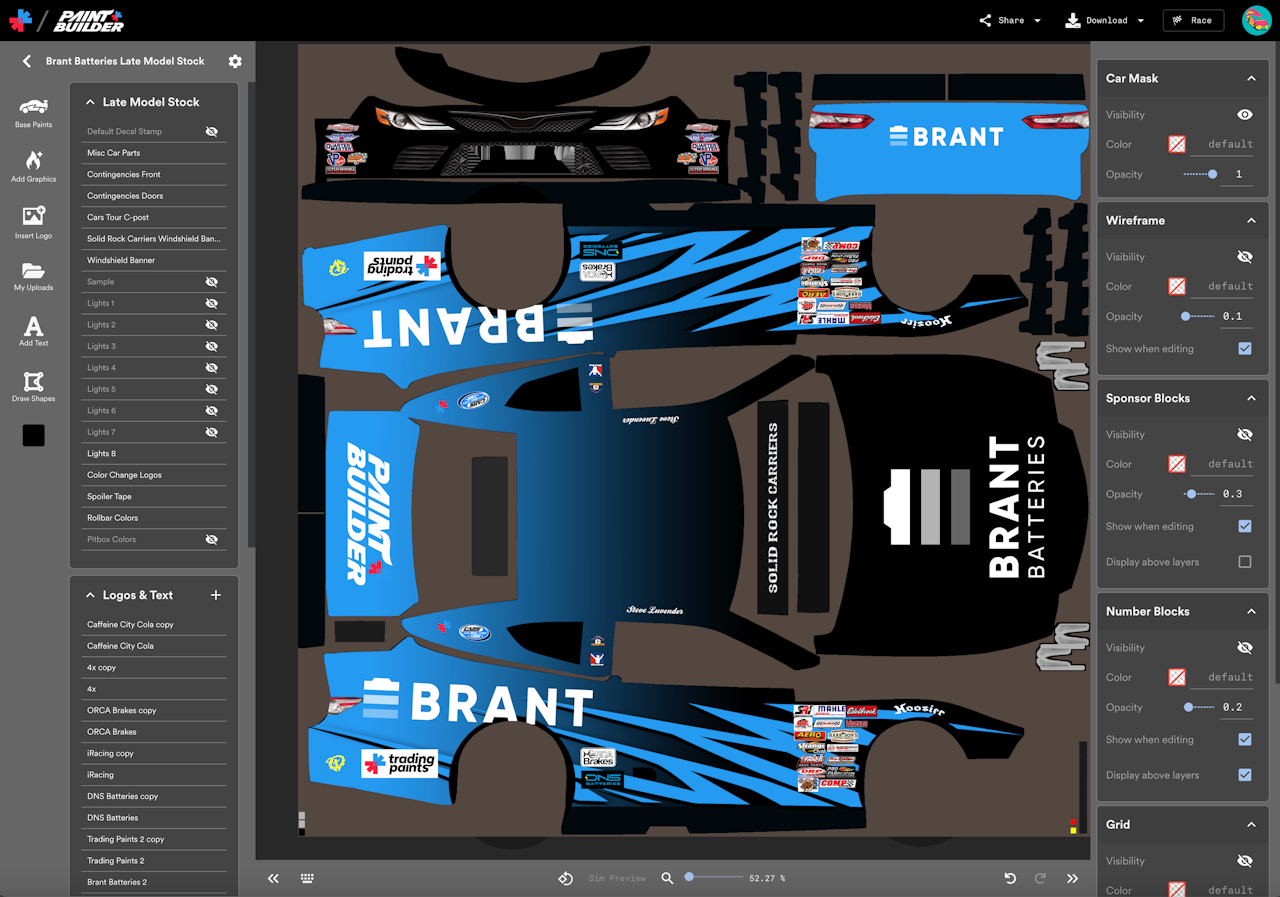
Task: Collapse the Number Blocks panel
Action: 1251,611
